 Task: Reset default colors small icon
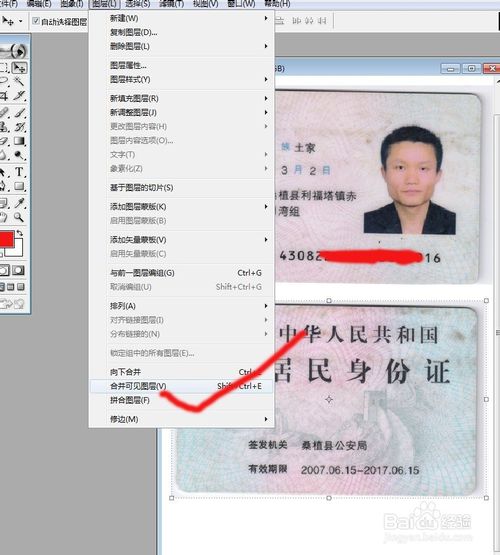(1, 253)
